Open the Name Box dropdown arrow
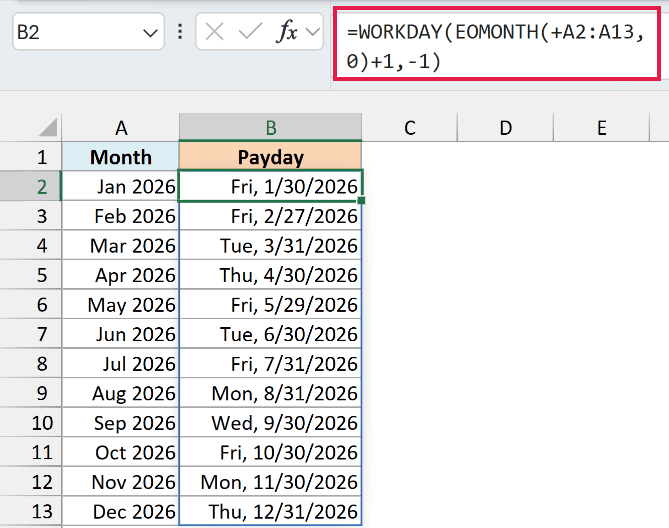Screen dimensions: 669x528 click(150, 33)
